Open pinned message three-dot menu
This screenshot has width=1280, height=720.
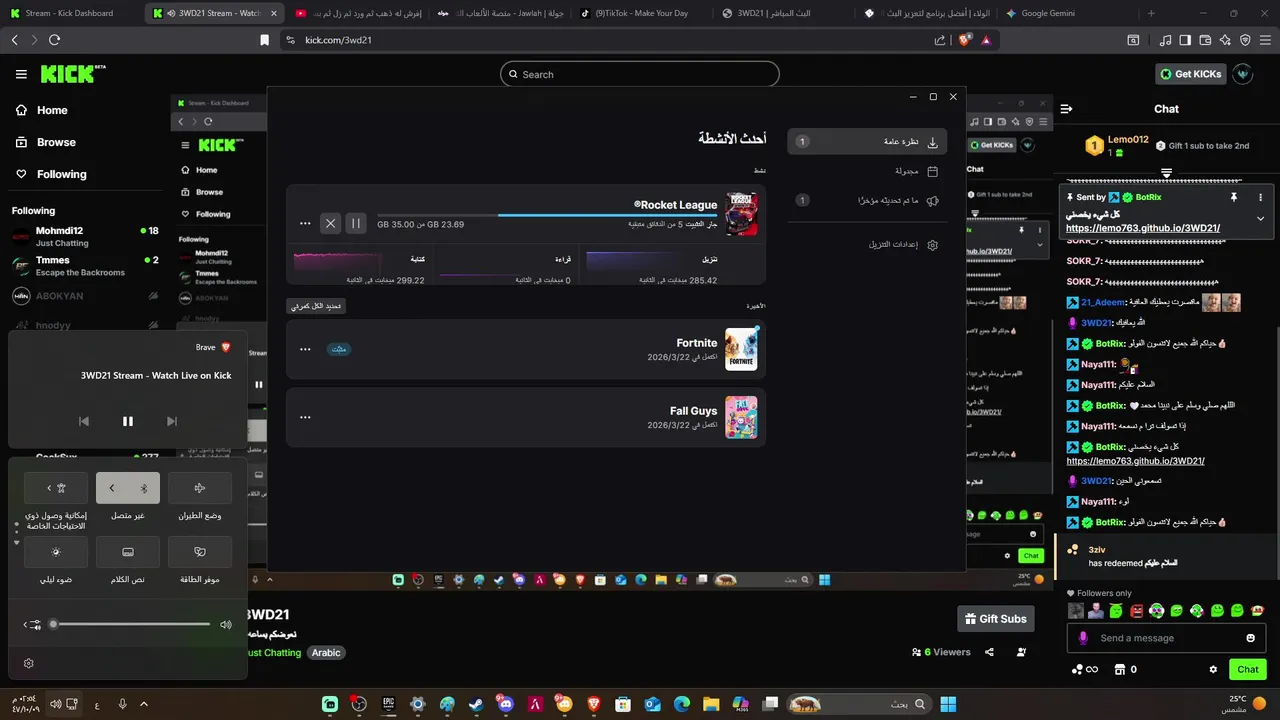tap(1260, 198)
